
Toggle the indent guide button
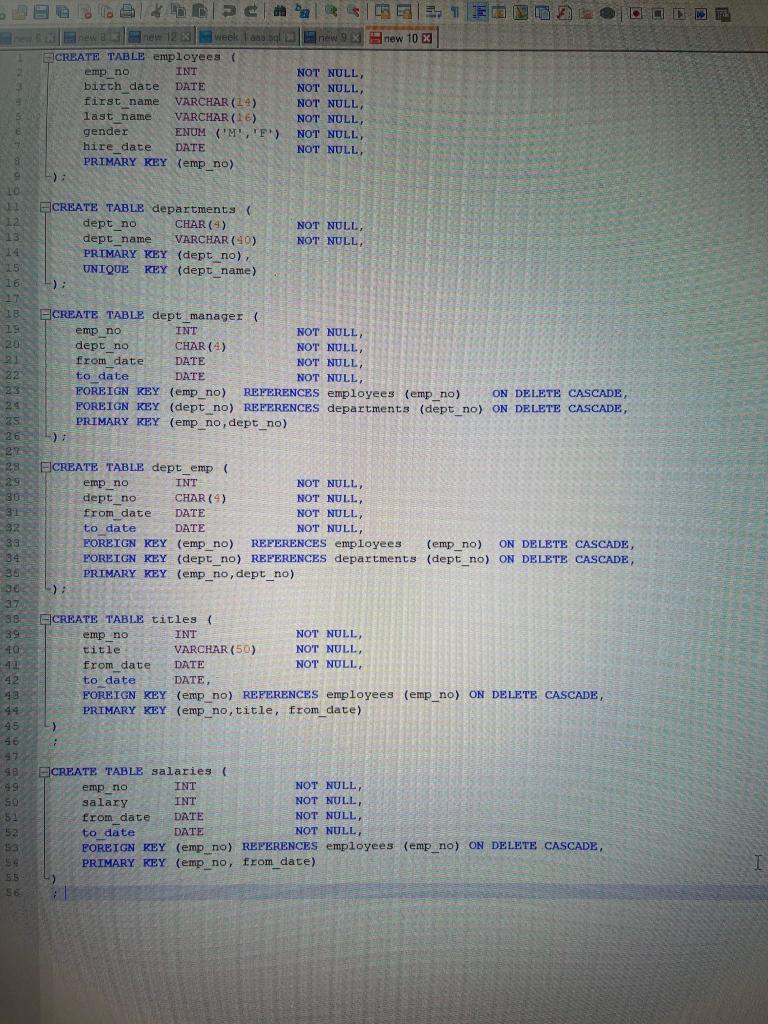[478, 12]
